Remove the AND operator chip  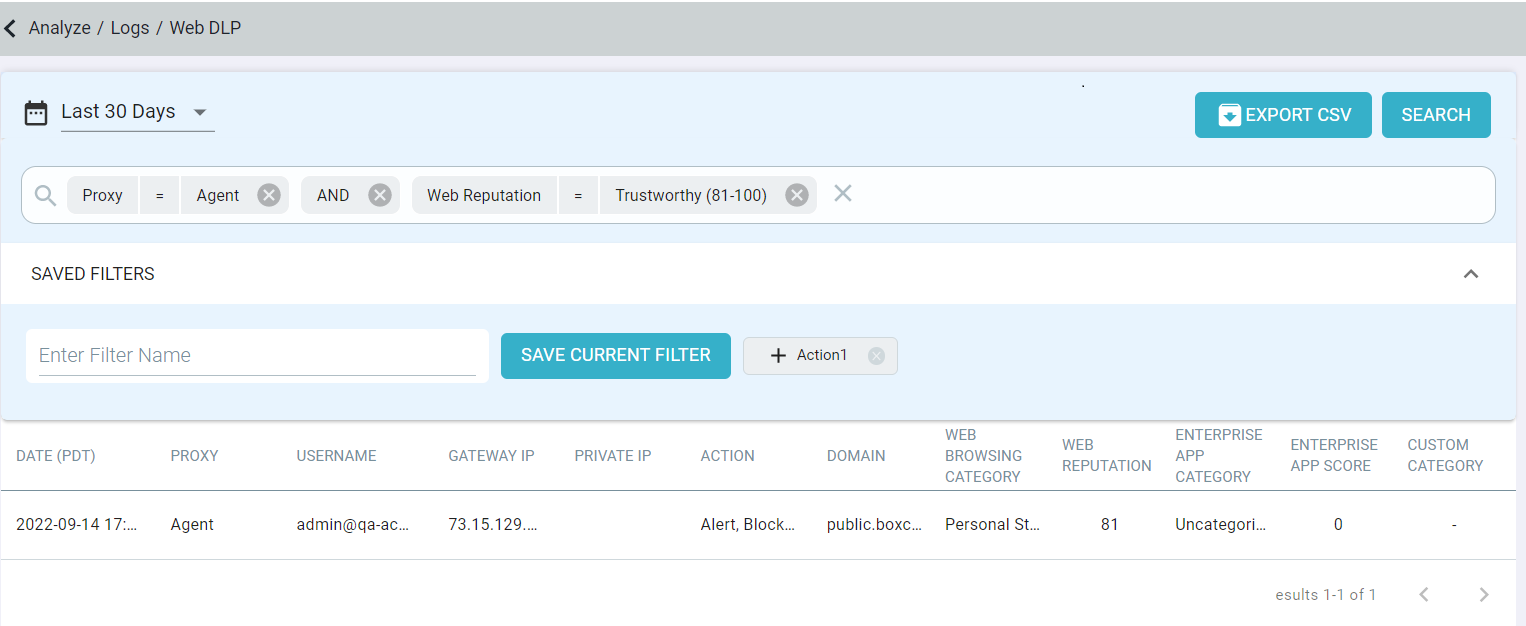point(379,196)
